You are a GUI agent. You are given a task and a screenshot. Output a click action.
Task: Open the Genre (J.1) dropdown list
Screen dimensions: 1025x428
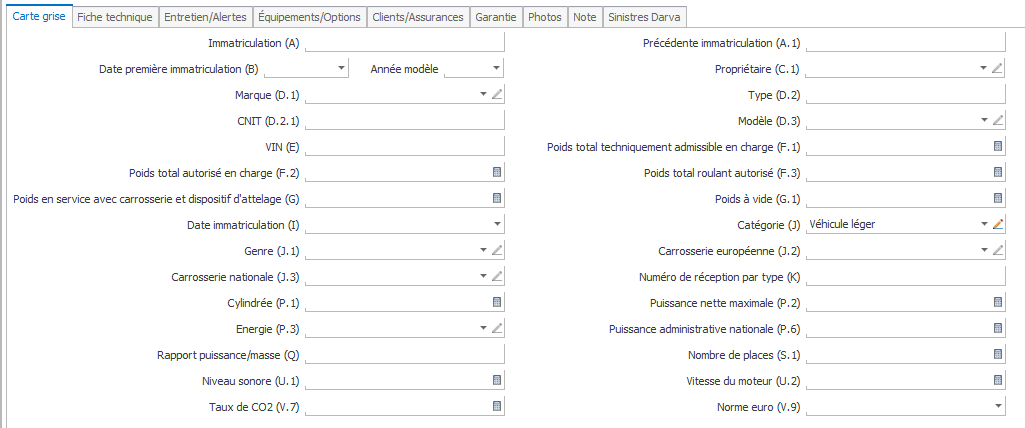[483, 251]
